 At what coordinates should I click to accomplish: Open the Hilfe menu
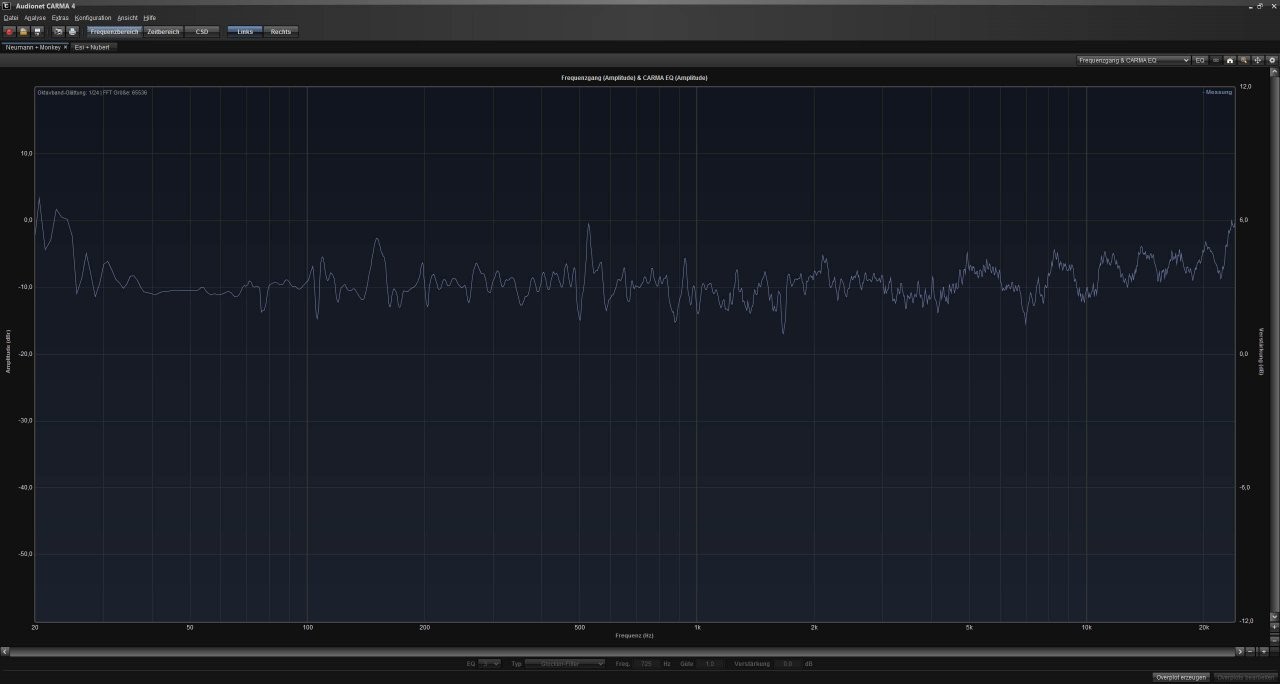(150, 18)
